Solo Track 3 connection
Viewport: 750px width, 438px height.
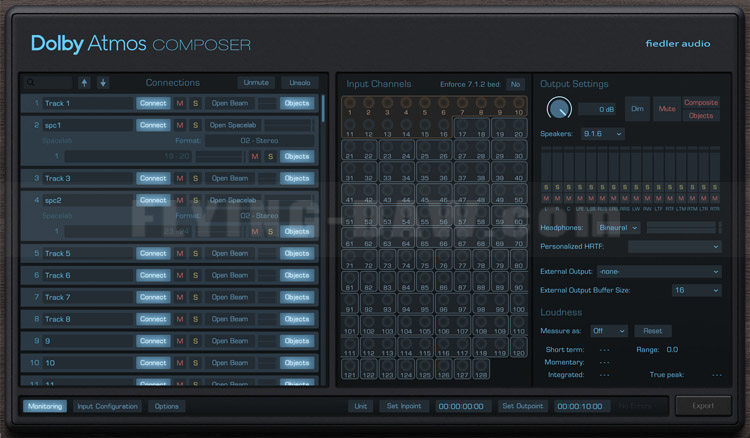tap(195, 178)
